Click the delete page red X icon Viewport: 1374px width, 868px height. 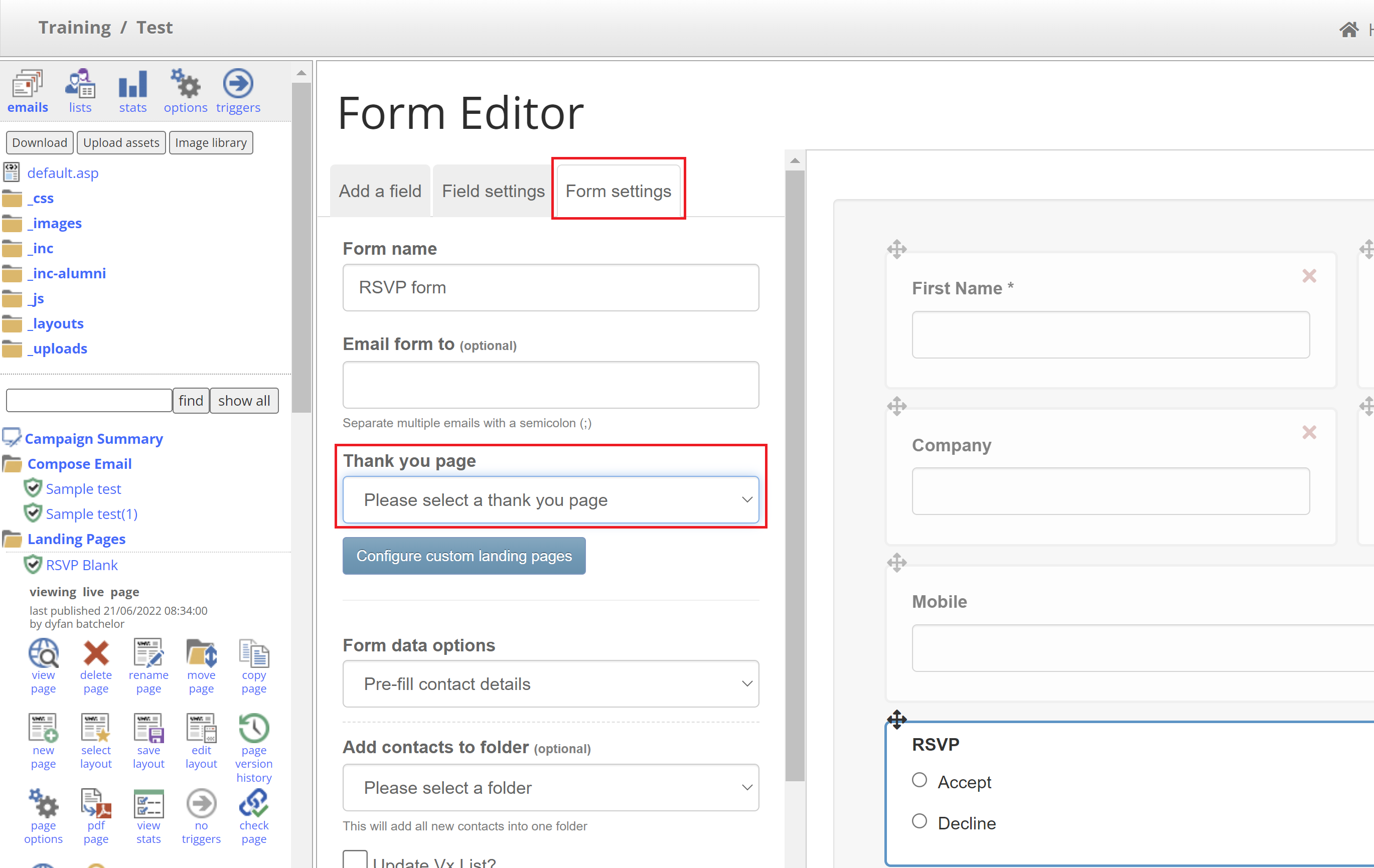pyautogui.click(x=96, y=653)
